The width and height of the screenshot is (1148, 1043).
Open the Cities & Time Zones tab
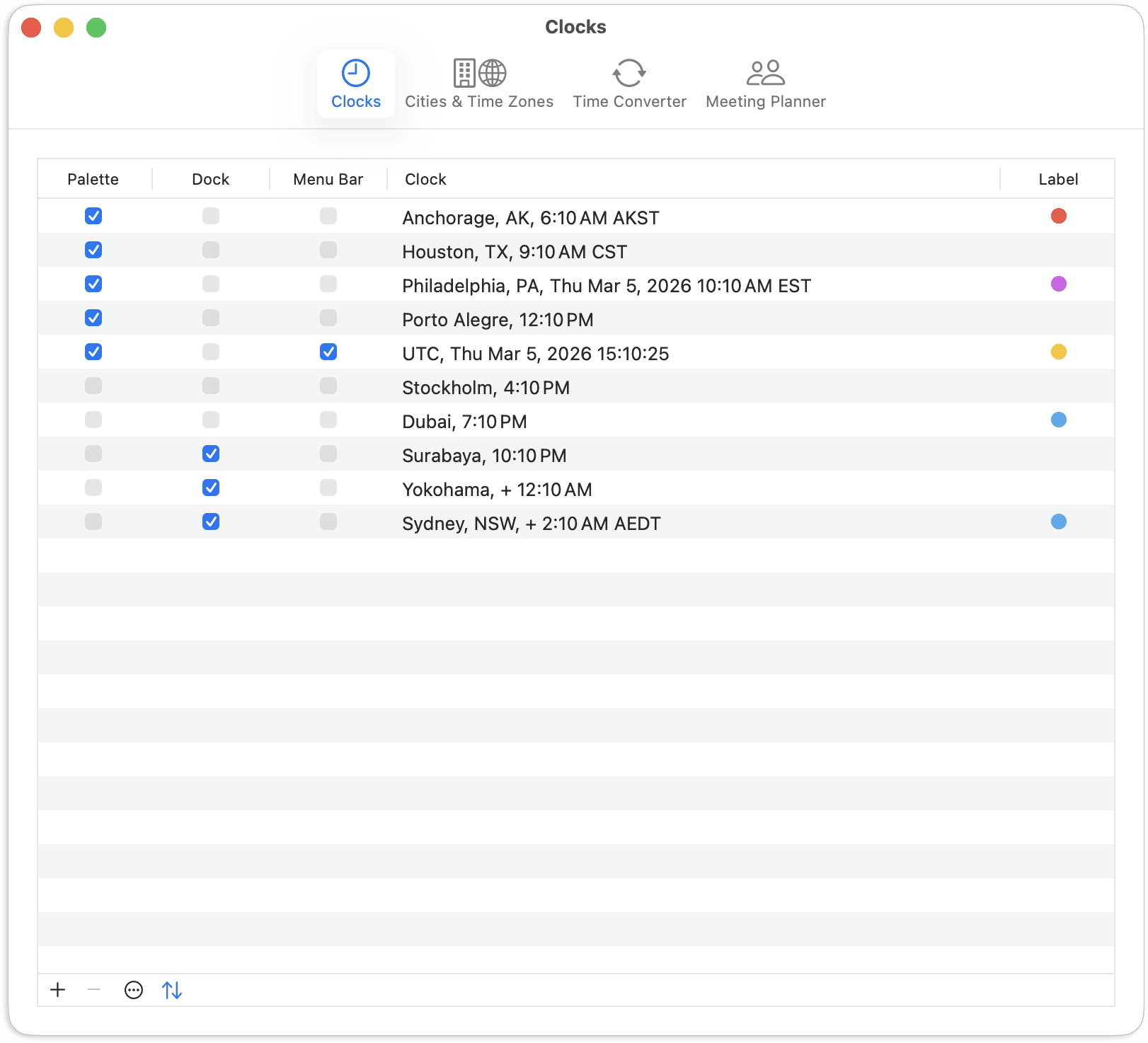[x=479, y=84]
